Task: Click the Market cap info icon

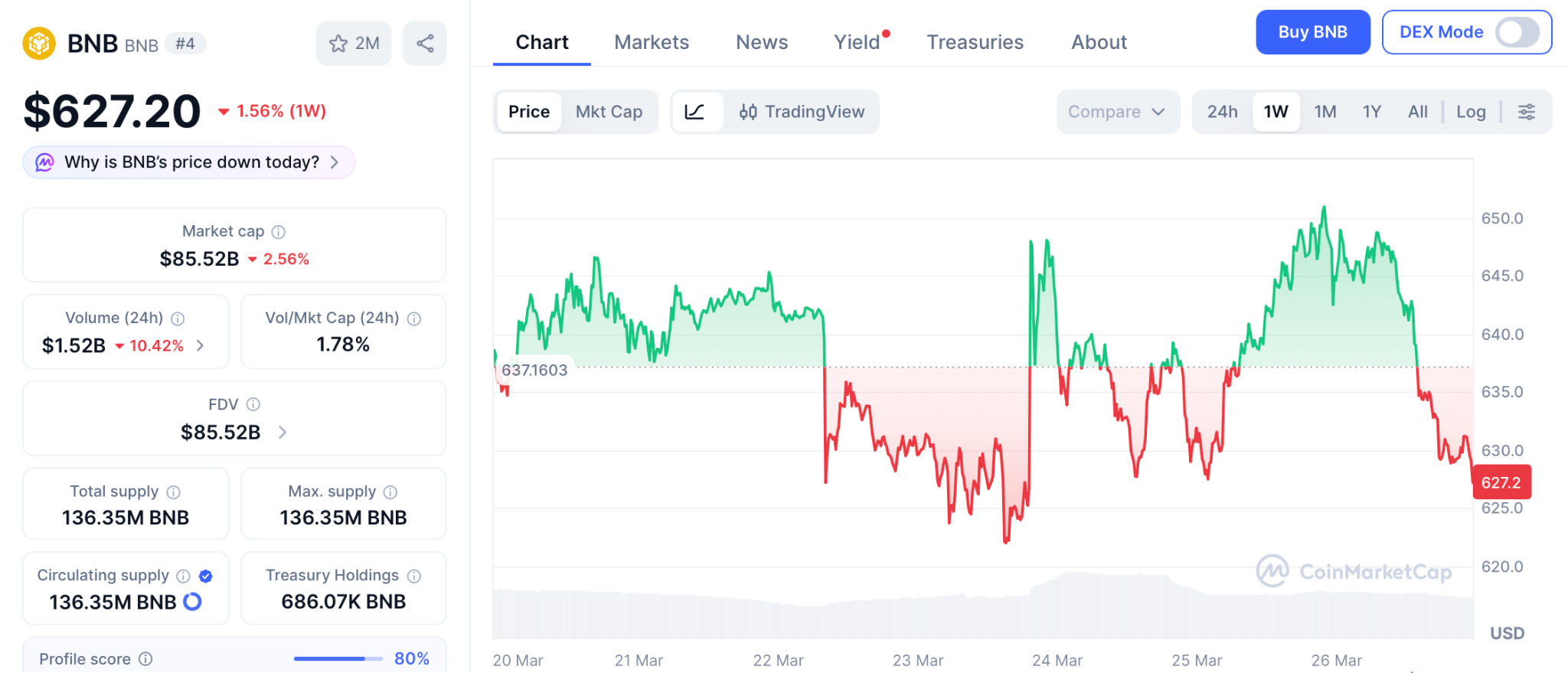Action: coord(279,232)
